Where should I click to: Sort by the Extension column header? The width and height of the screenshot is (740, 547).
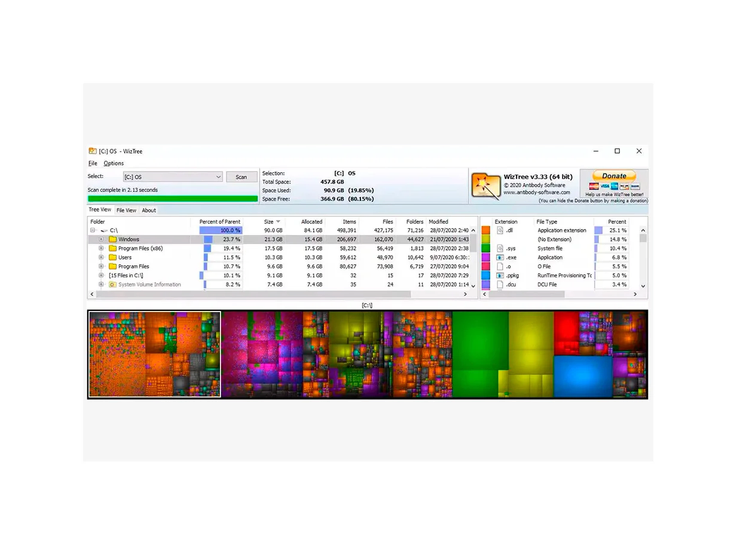[506, 221]
